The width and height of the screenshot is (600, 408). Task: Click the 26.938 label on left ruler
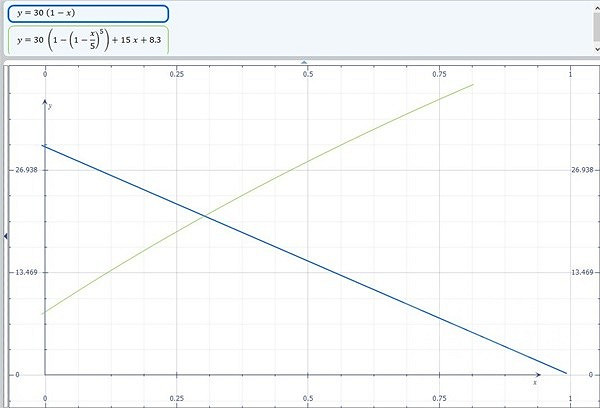(25, 170)
